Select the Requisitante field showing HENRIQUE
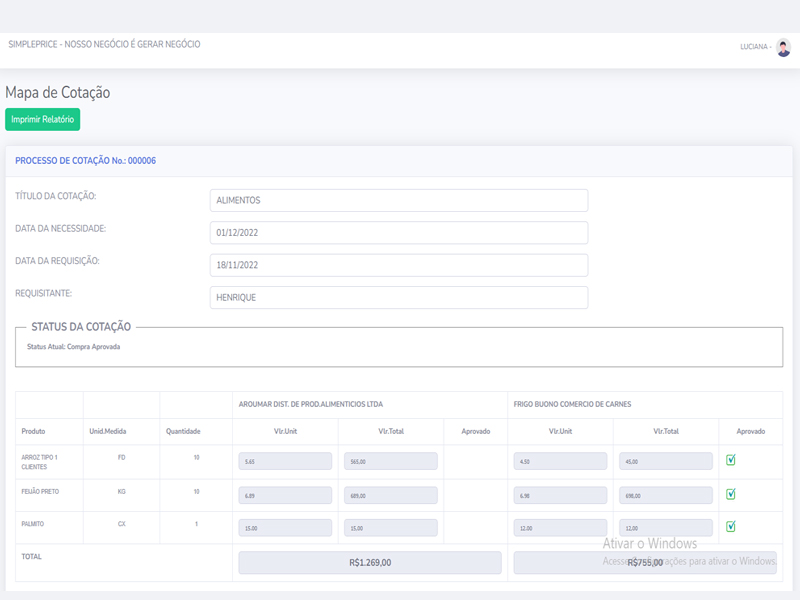Image resolution: width=800 pixels, height=600 pixels. pyautogui.click(x=398, y=297)
